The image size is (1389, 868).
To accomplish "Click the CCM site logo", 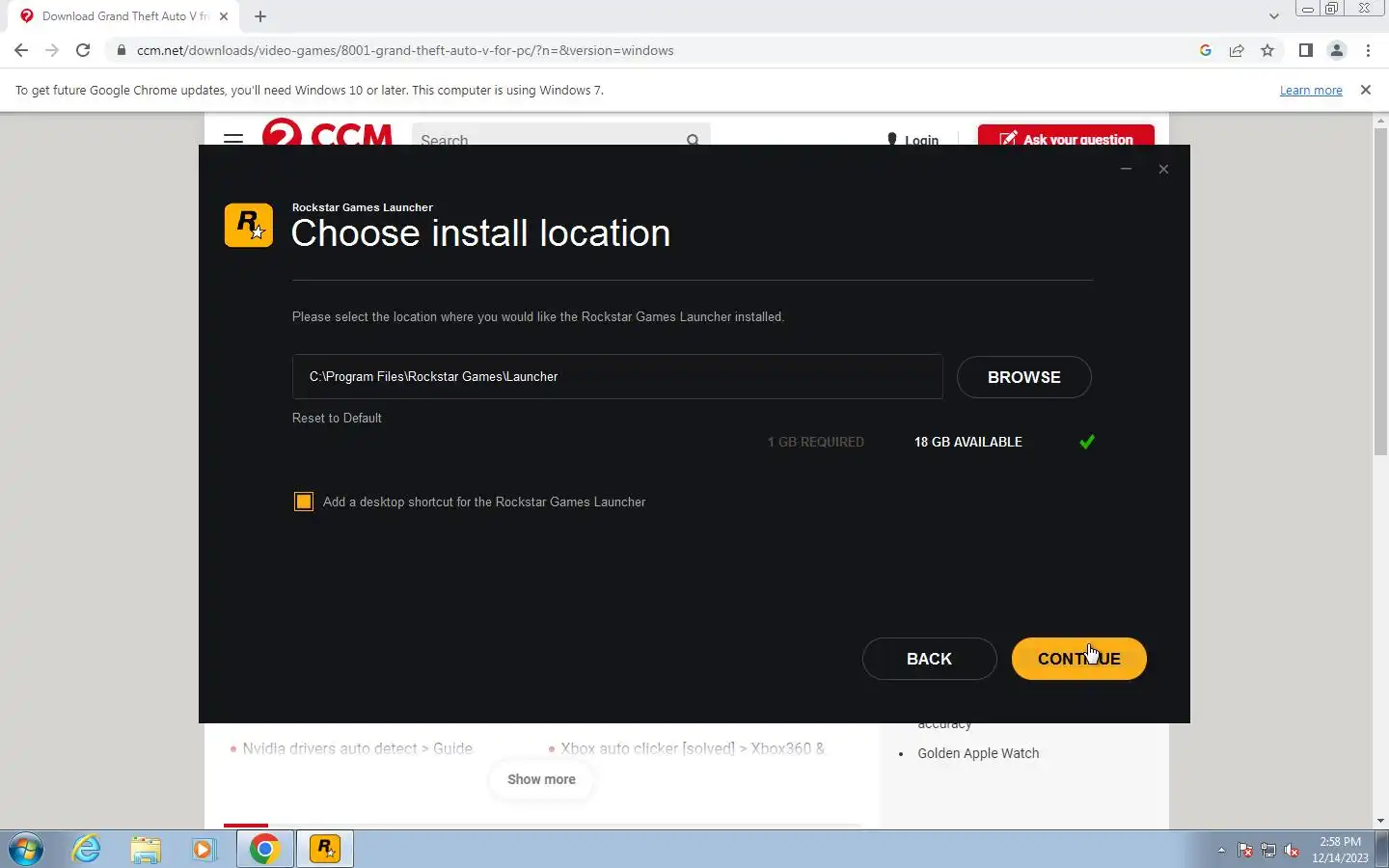I will (328, 132).
